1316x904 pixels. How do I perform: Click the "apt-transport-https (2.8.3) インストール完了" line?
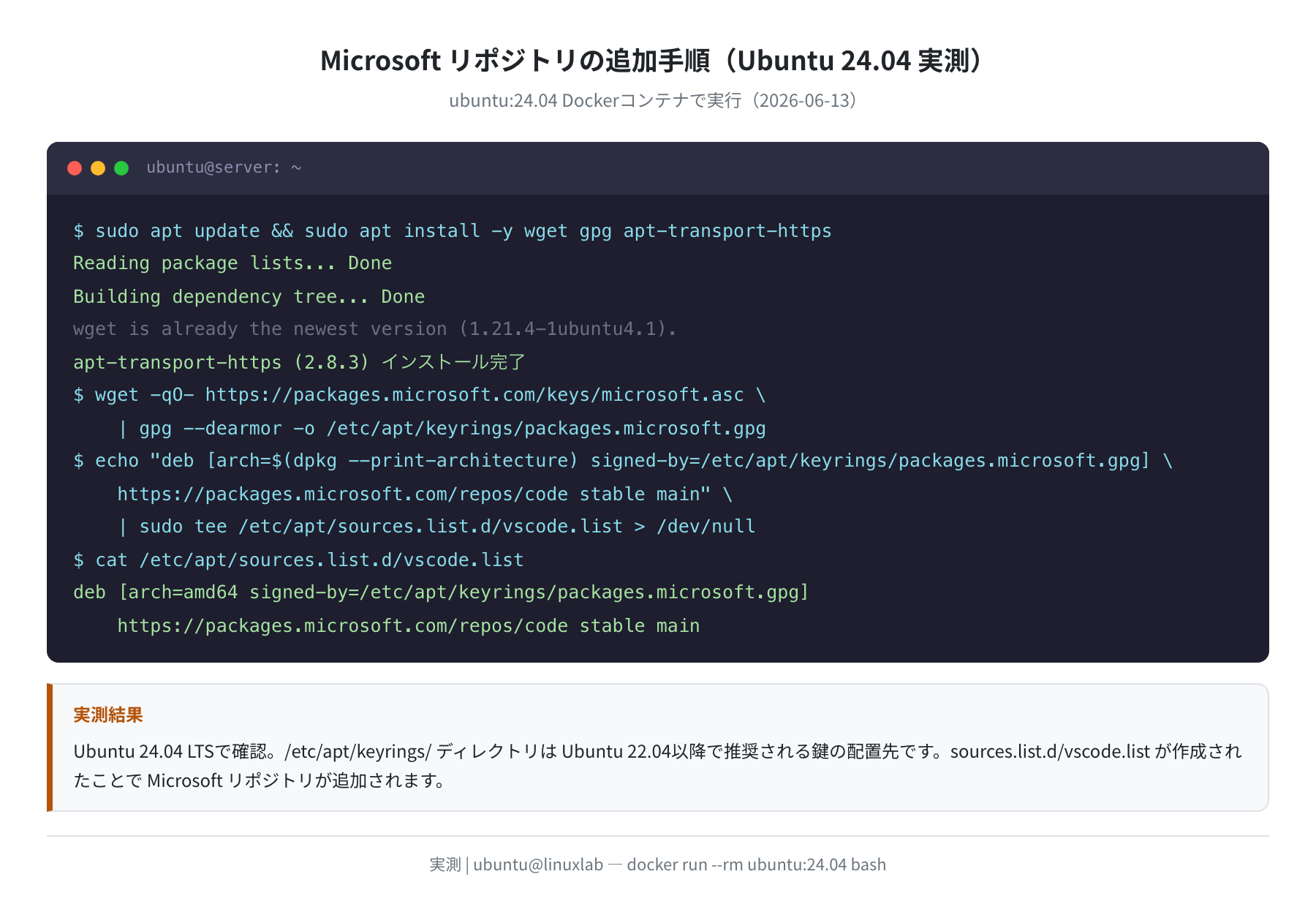pos(299,363)
